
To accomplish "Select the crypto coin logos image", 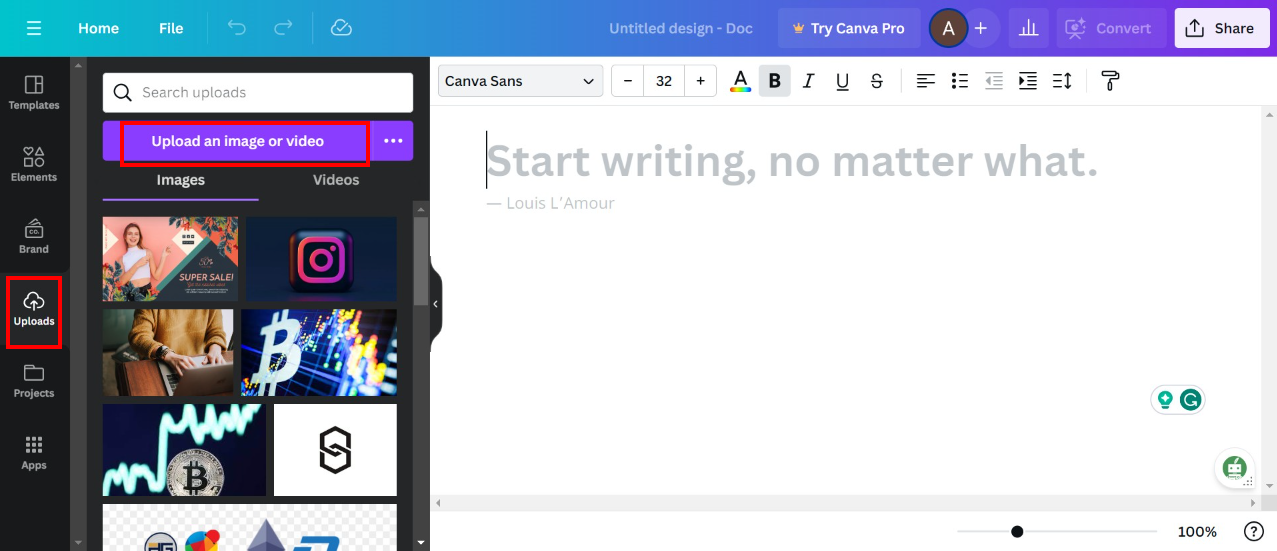I will (x=250, y=527).
